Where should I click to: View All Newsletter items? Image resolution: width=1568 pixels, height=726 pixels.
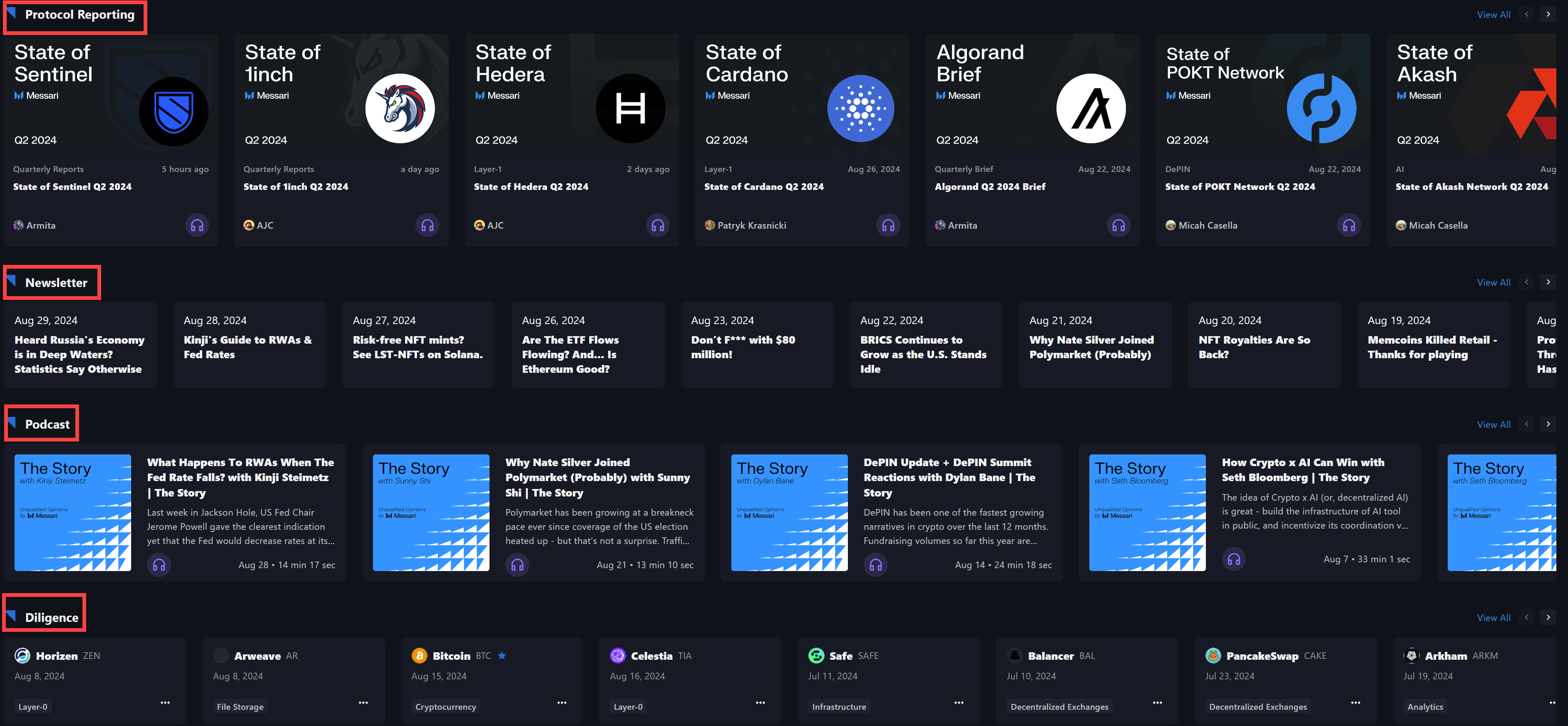click(x=1493, y=282)
